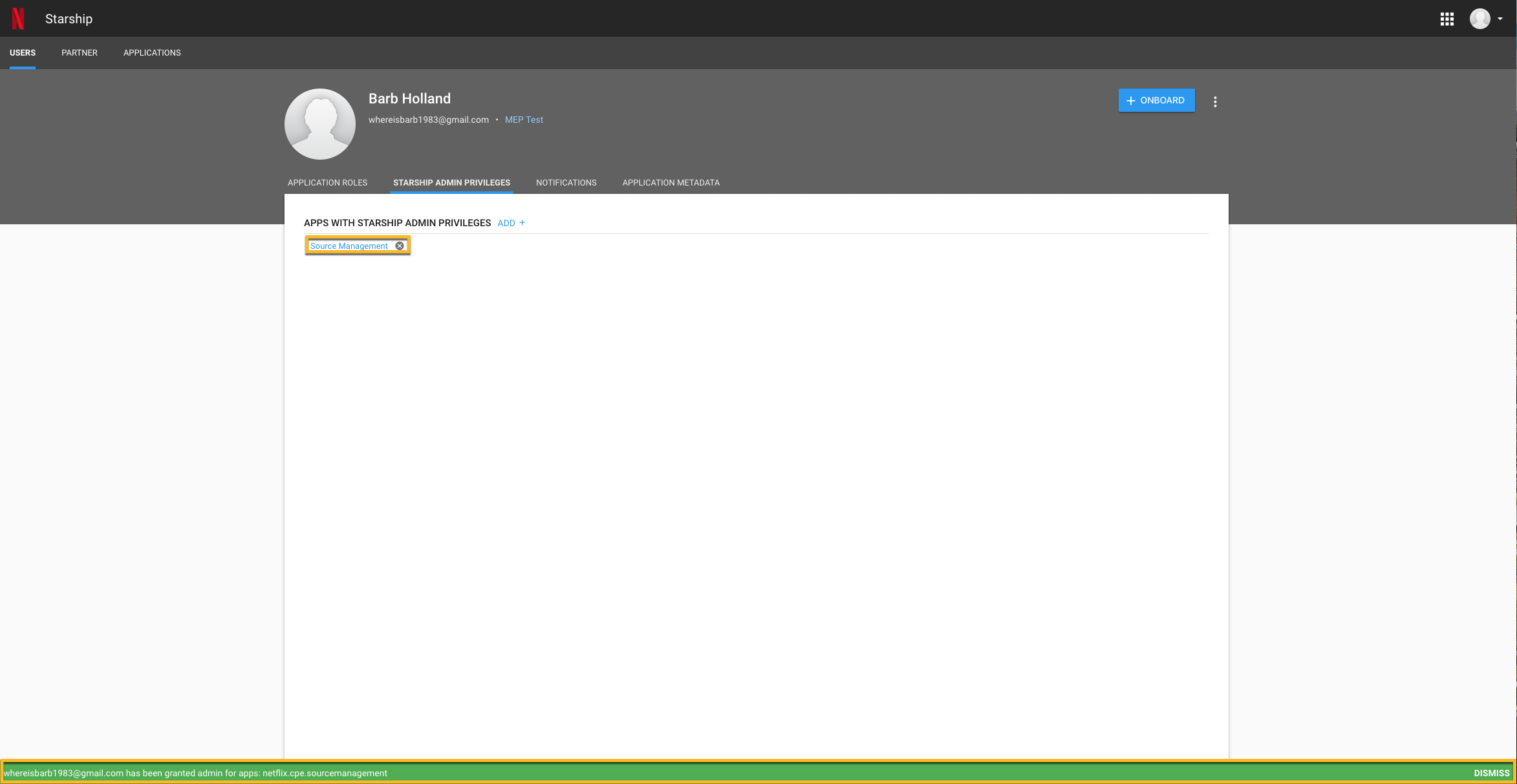The image size is (1517, 784).
Task: Open the Applications tab
Action: tap(152, 53)
